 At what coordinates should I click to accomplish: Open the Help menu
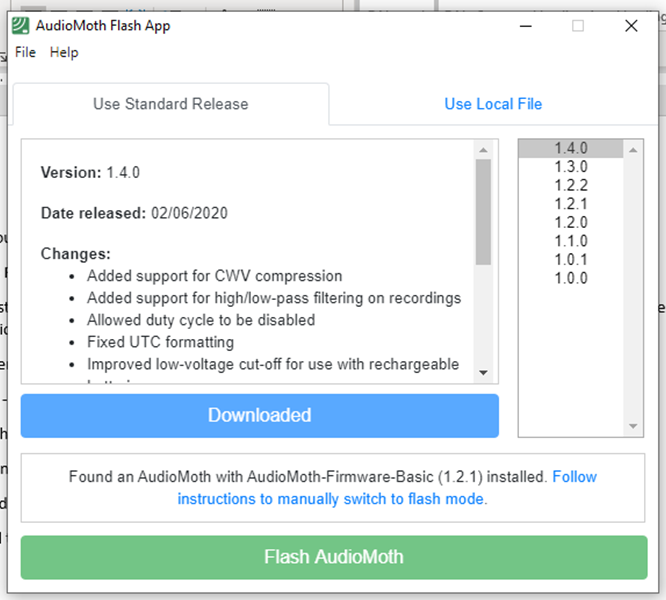[x=64, y=52]
